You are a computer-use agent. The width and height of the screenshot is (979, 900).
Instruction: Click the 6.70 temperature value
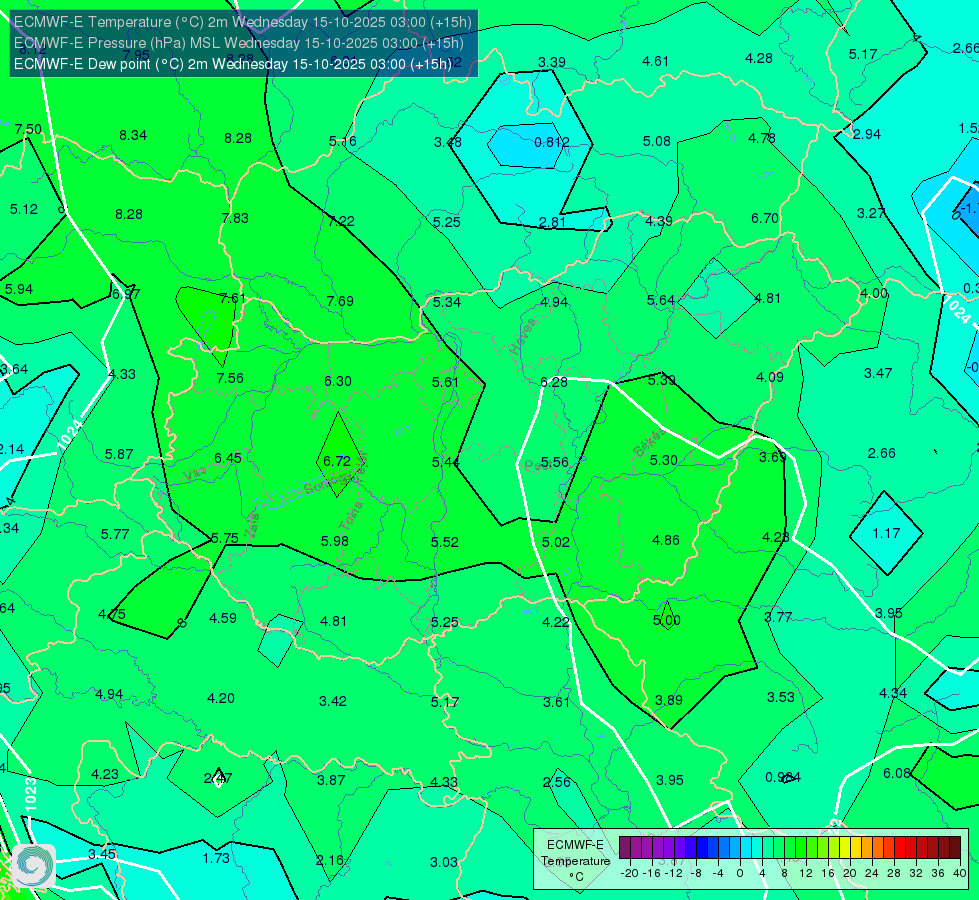point(765,218)
